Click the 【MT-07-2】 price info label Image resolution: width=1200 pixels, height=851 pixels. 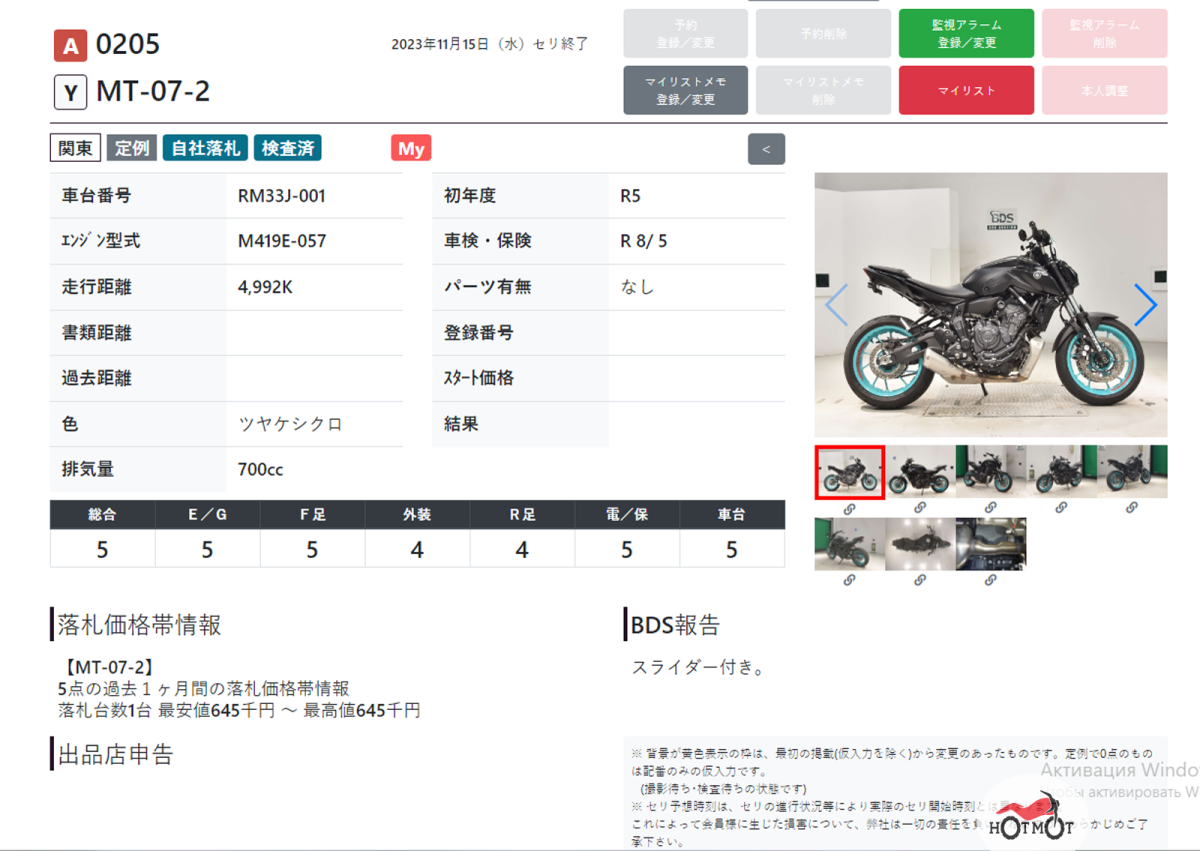(107, 667)
